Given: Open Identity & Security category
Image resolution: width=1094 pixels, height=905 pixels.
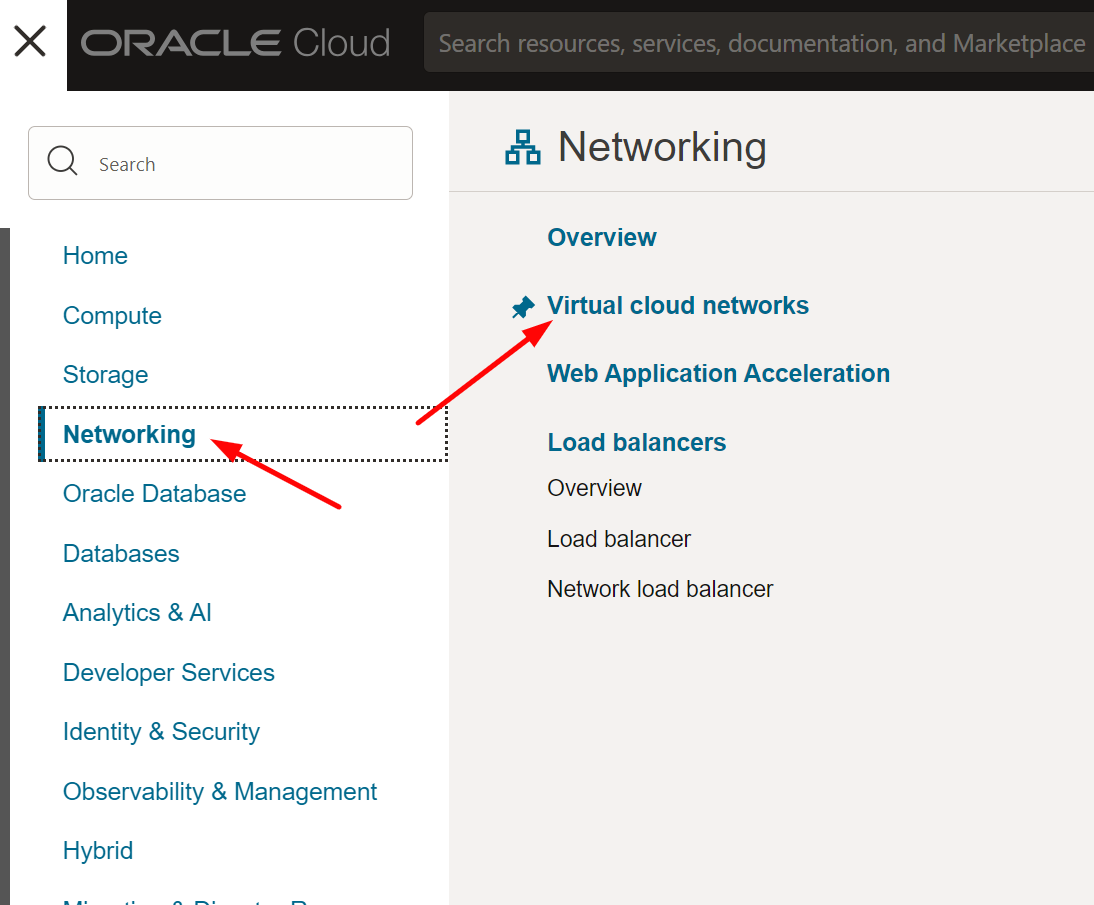Looking at the screenshot, I should click(x=161, y=731).
